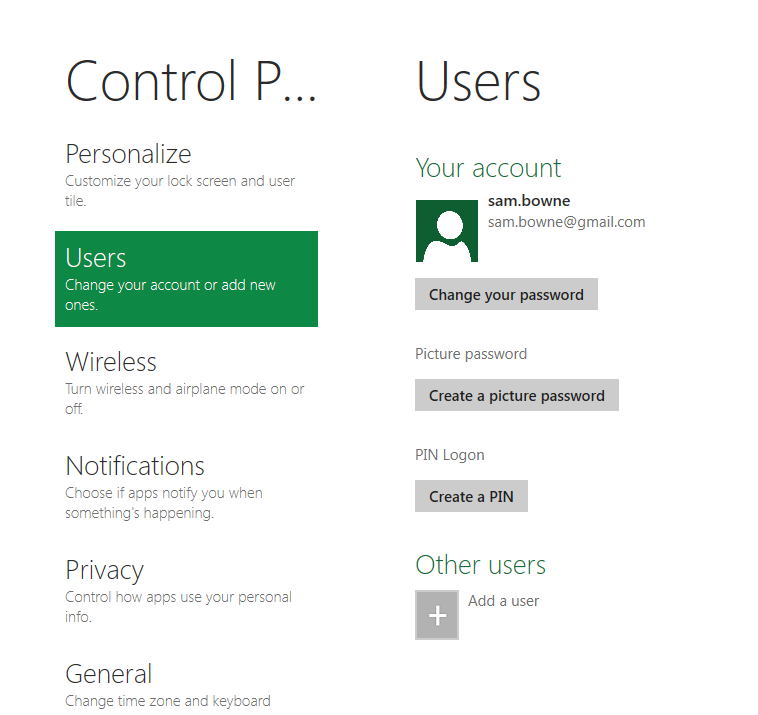Click the Other users section heading

(480, 565)
